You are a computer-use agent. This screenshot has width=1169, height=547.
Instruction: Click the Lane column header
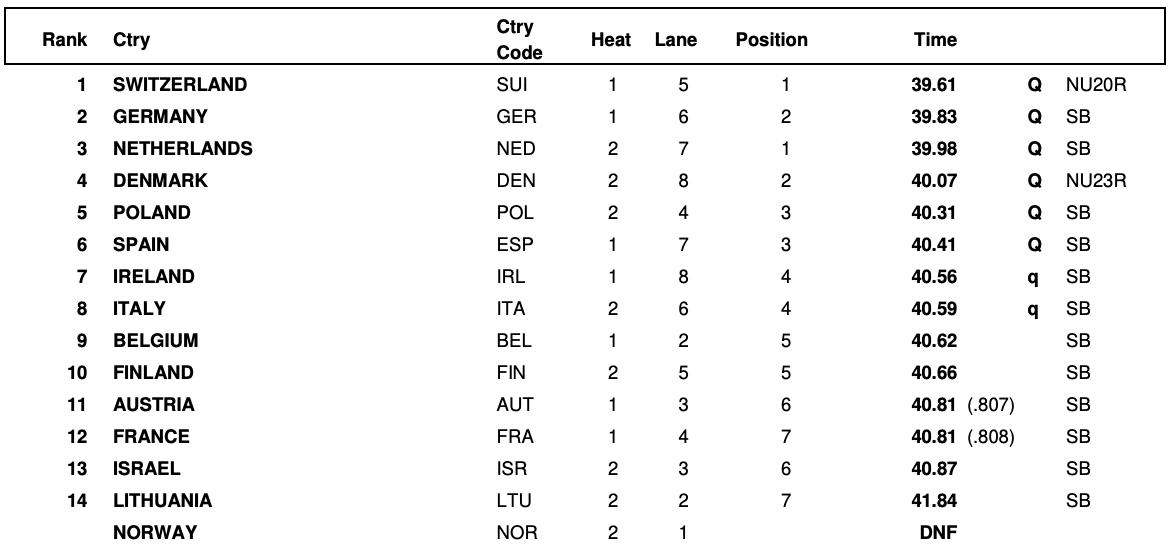click(675, 41)
